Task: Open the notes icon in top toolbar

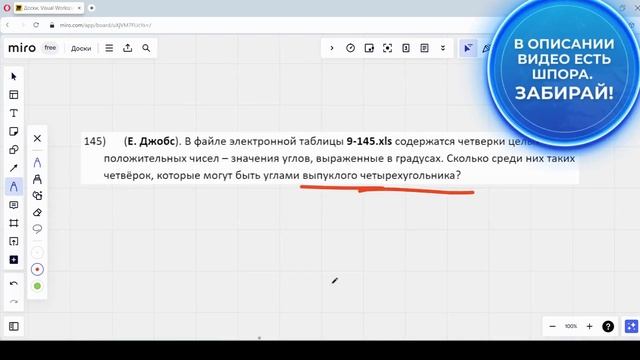Action: (424, 48)
